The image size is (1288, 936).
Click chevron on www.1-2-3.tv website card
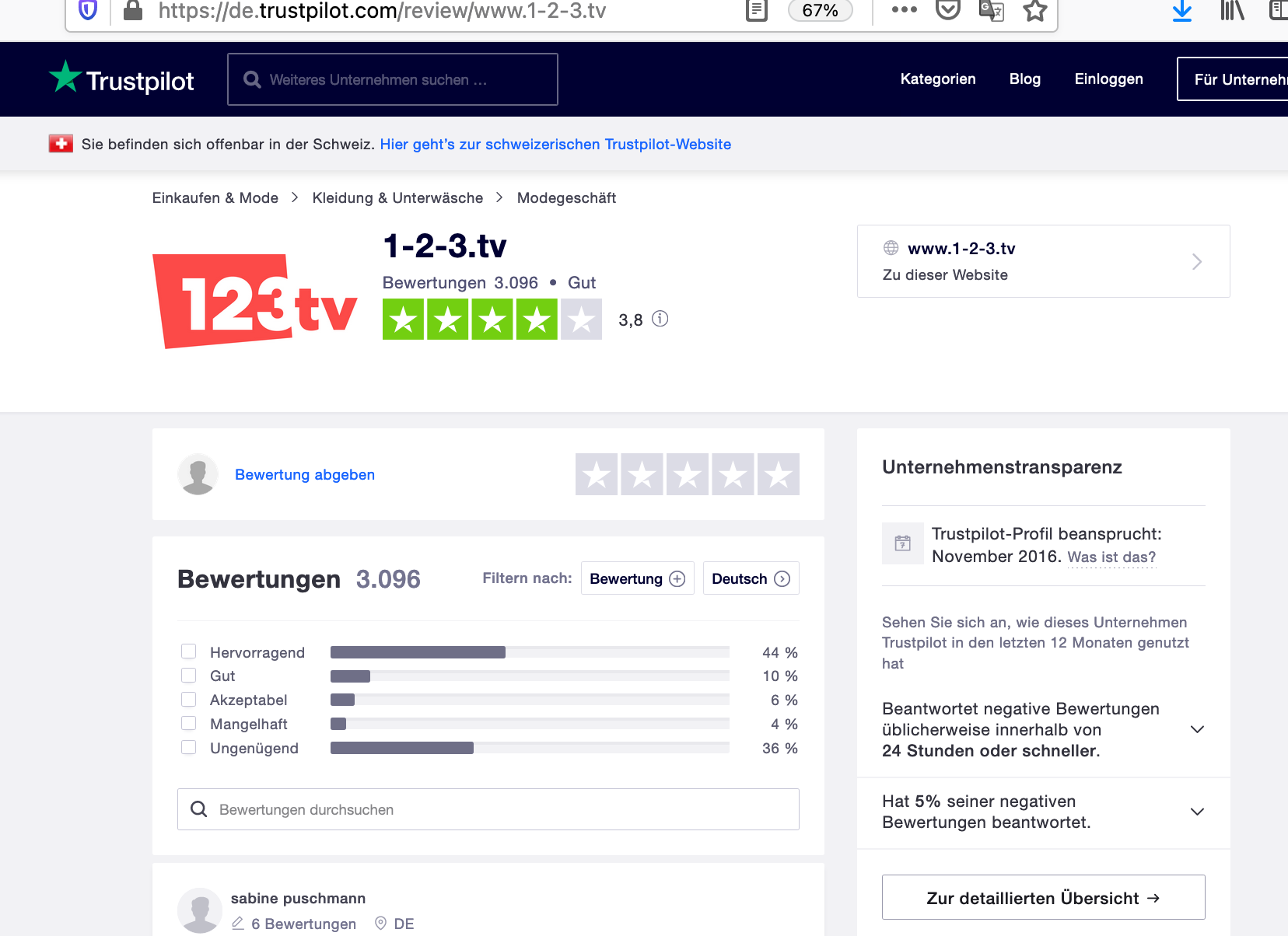click(1197, 262)
